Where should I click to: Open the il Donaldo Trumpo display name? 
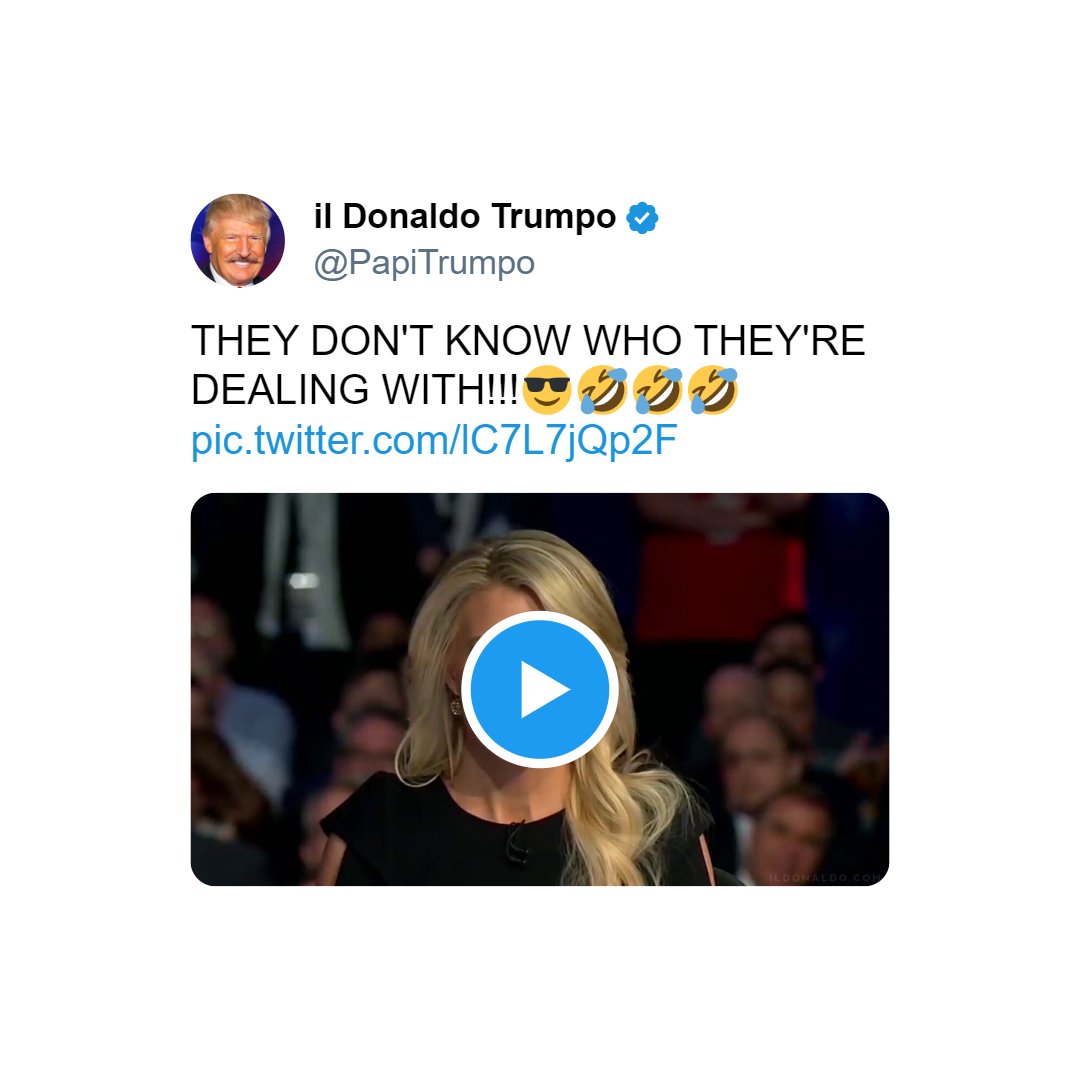(465, 216)
